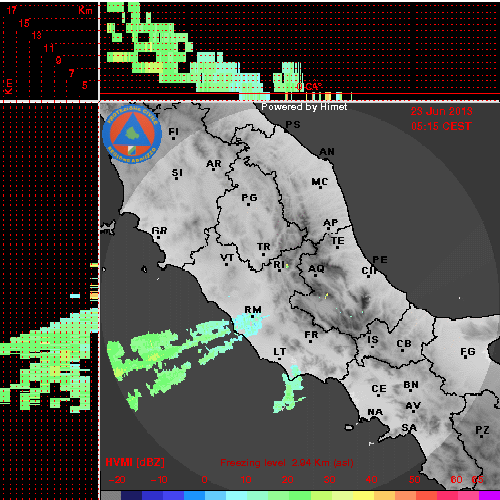Image resolution: width=500 pixels, height=500 pixels.
Task: Click the '5' km height label
Action: click(x=85, y=85)
